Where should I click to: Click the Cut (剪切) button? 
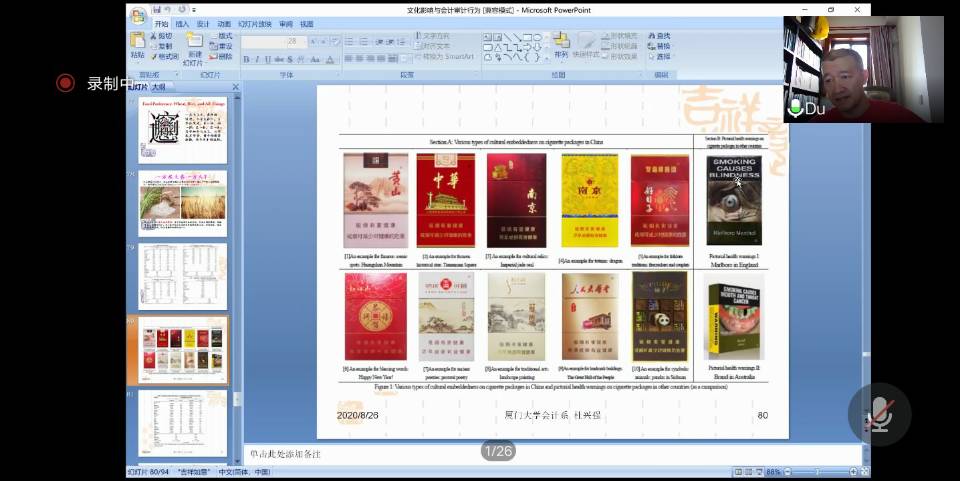(160, 36)
